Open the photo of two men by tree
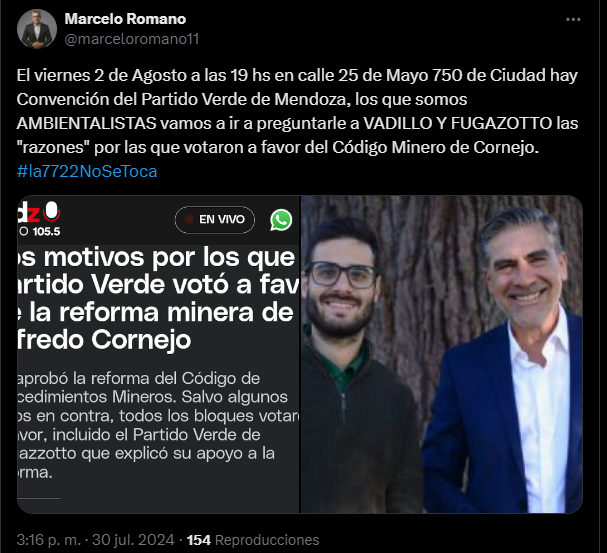607x553 pixels. (x=442, y=354)
